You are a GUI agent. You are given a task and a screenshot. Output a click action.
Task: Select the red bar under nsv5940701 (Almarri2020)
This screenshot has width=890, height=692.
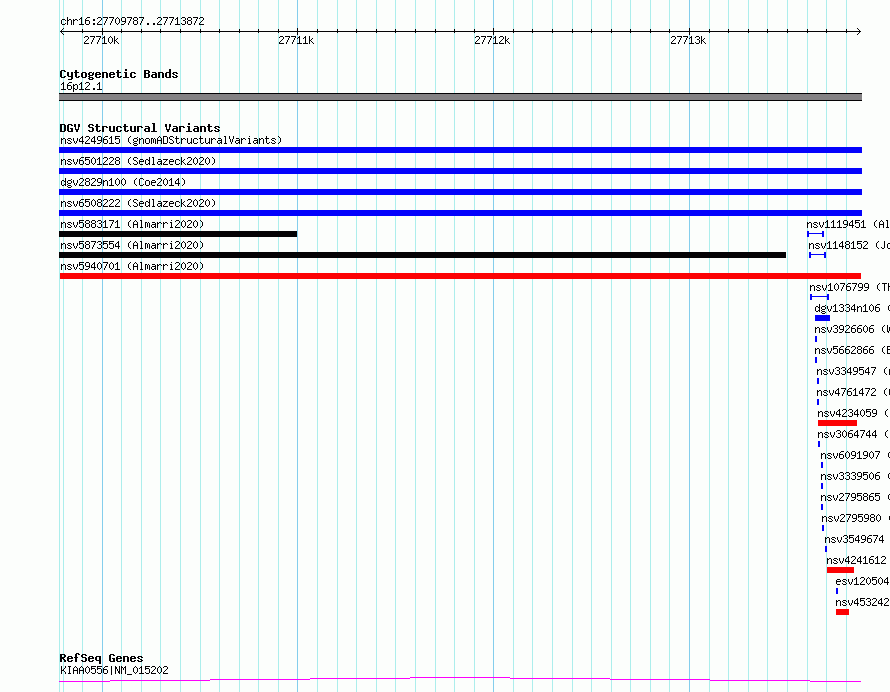click(460, 276)
